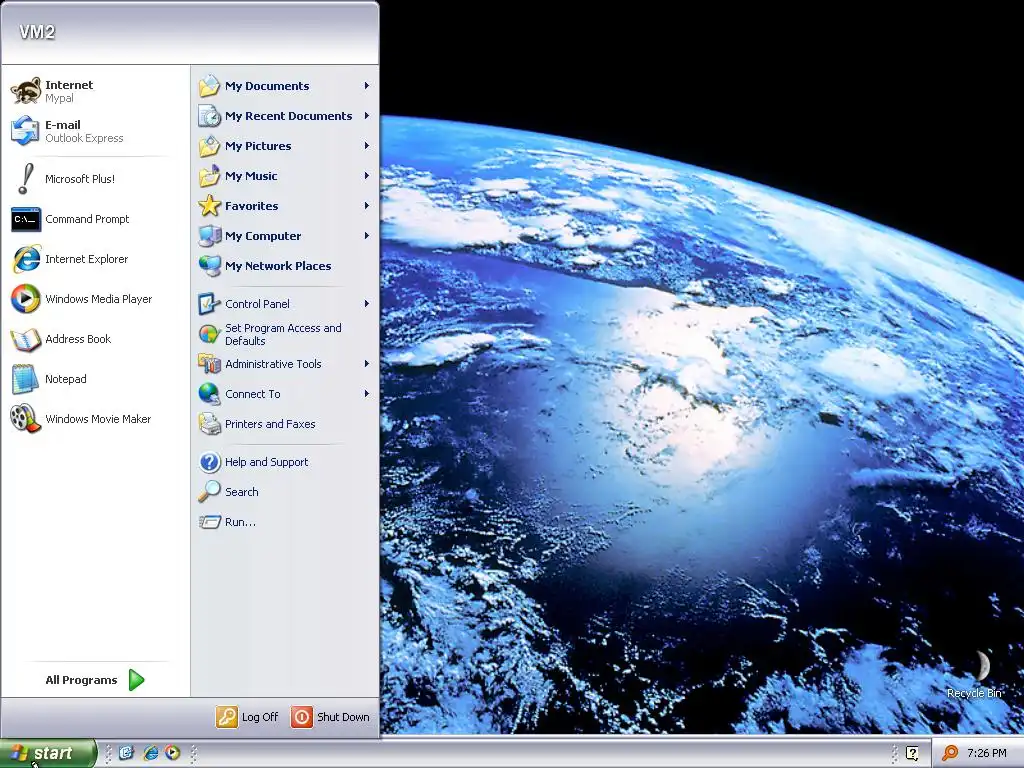Viewport: 1024px width, 768px height.
Task: Click the green start button
Action: coord(48,753)
